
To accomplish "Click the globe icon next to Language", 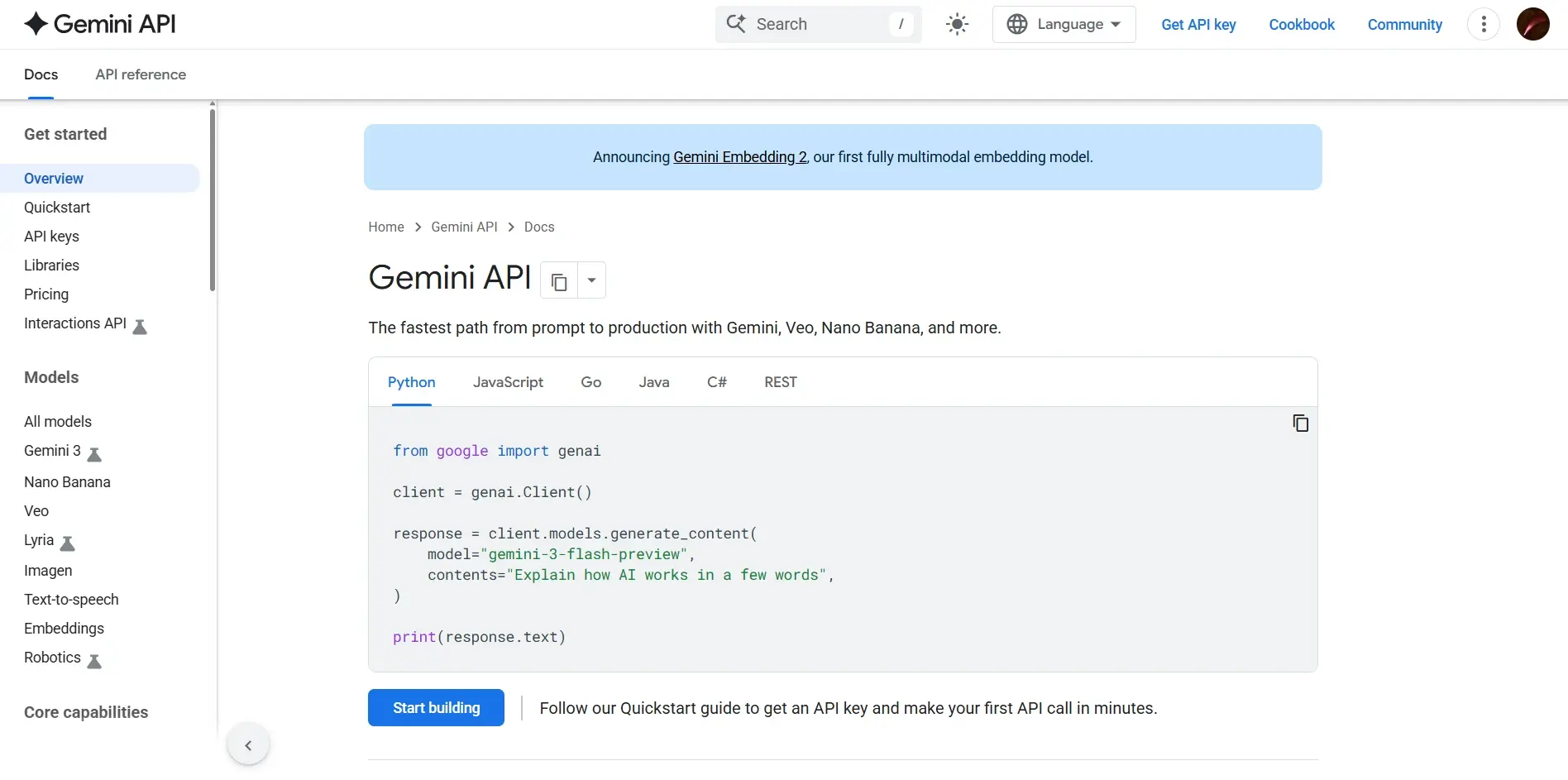I will click(x=1018, y=24).
